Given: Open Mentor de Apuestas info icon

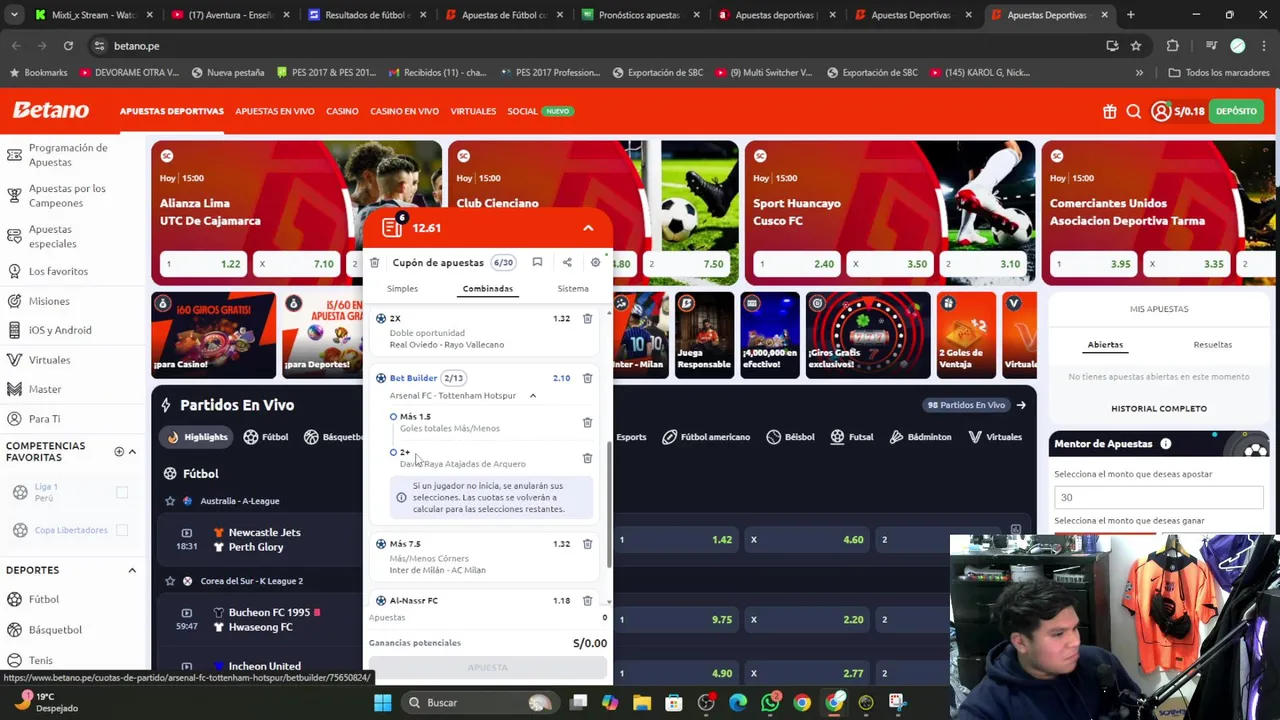Looking at the screenshot, I should click(1166, 444).
